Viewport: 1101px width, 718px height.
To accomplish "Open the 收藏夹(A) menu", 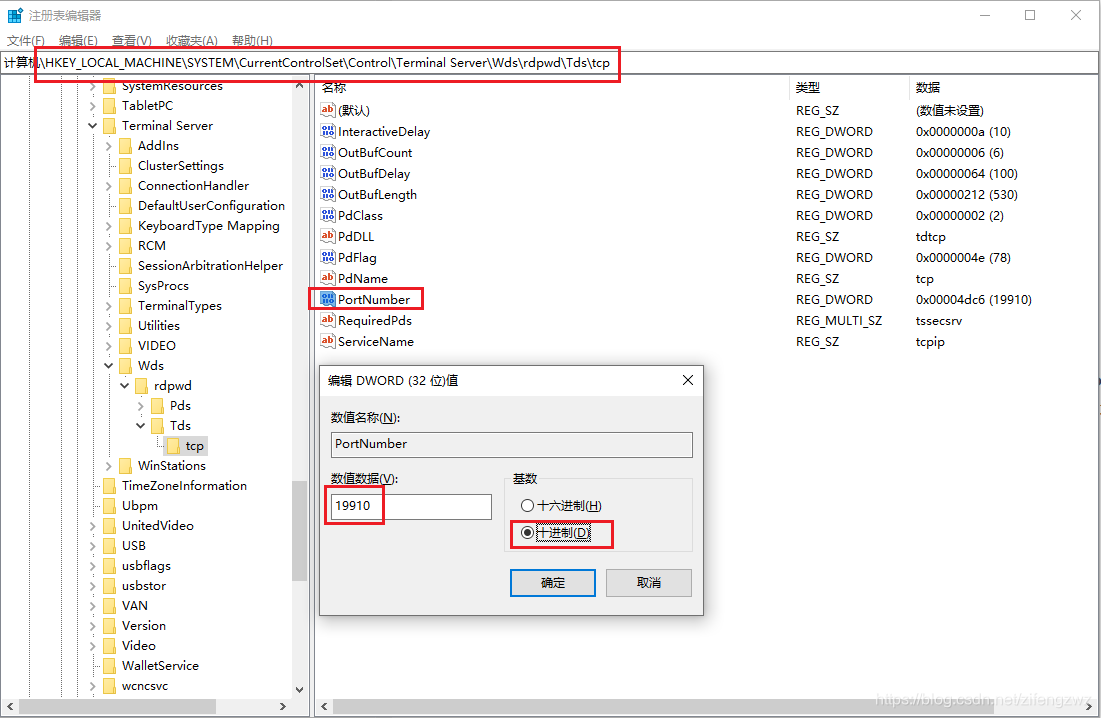I will pyautogui.click(x=192, y=41).
